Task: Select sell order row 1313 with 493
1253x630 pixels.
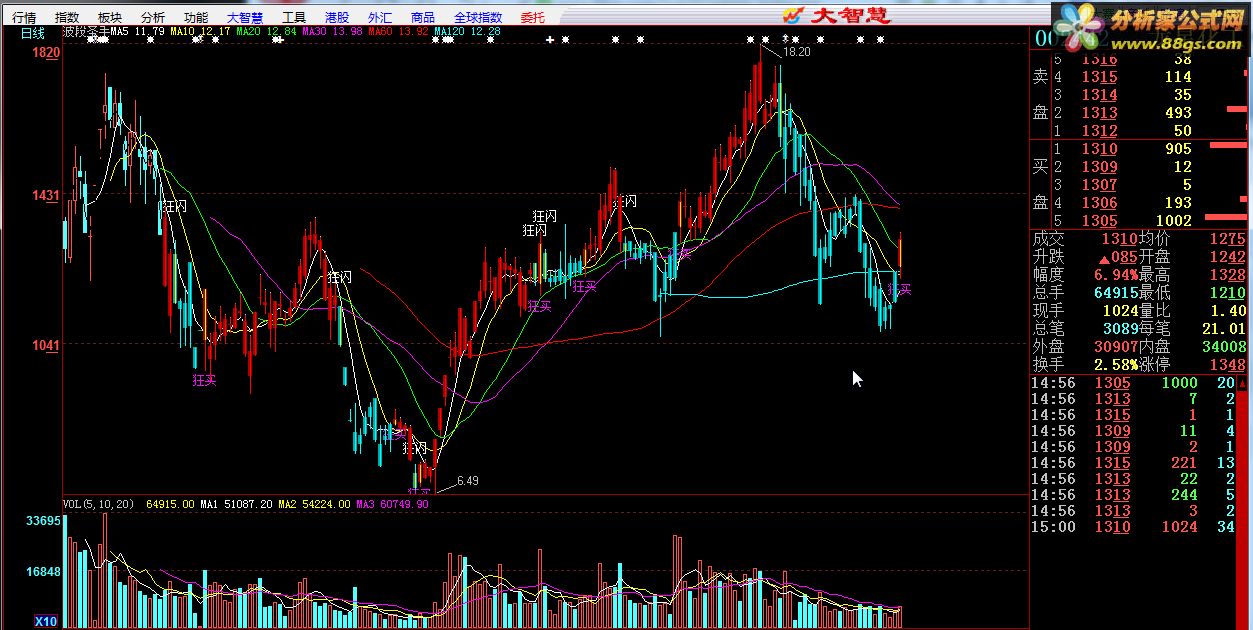Action: point(1140,113)
